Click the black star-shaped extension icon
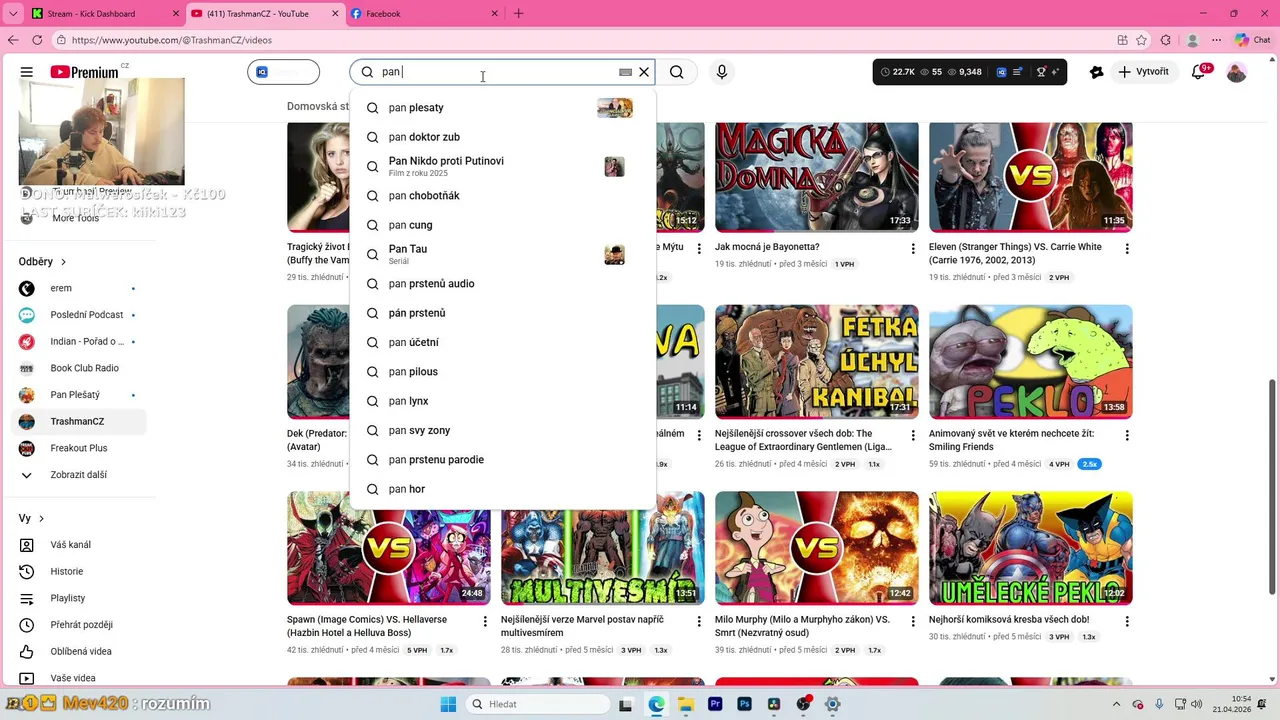The height and width of the screenshot is (720, 1280). pyautogui.click(x=1097, y=72)
